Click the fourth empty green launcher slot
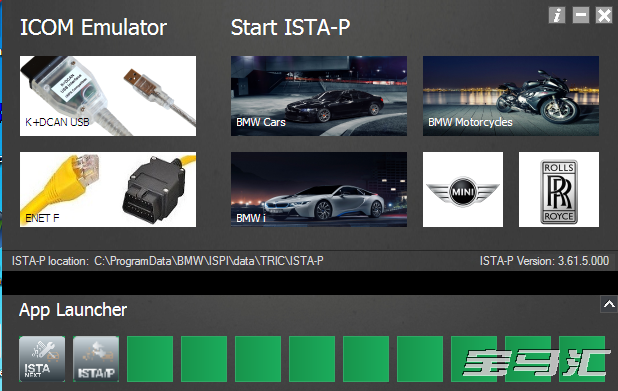 [x=312, y=359]
